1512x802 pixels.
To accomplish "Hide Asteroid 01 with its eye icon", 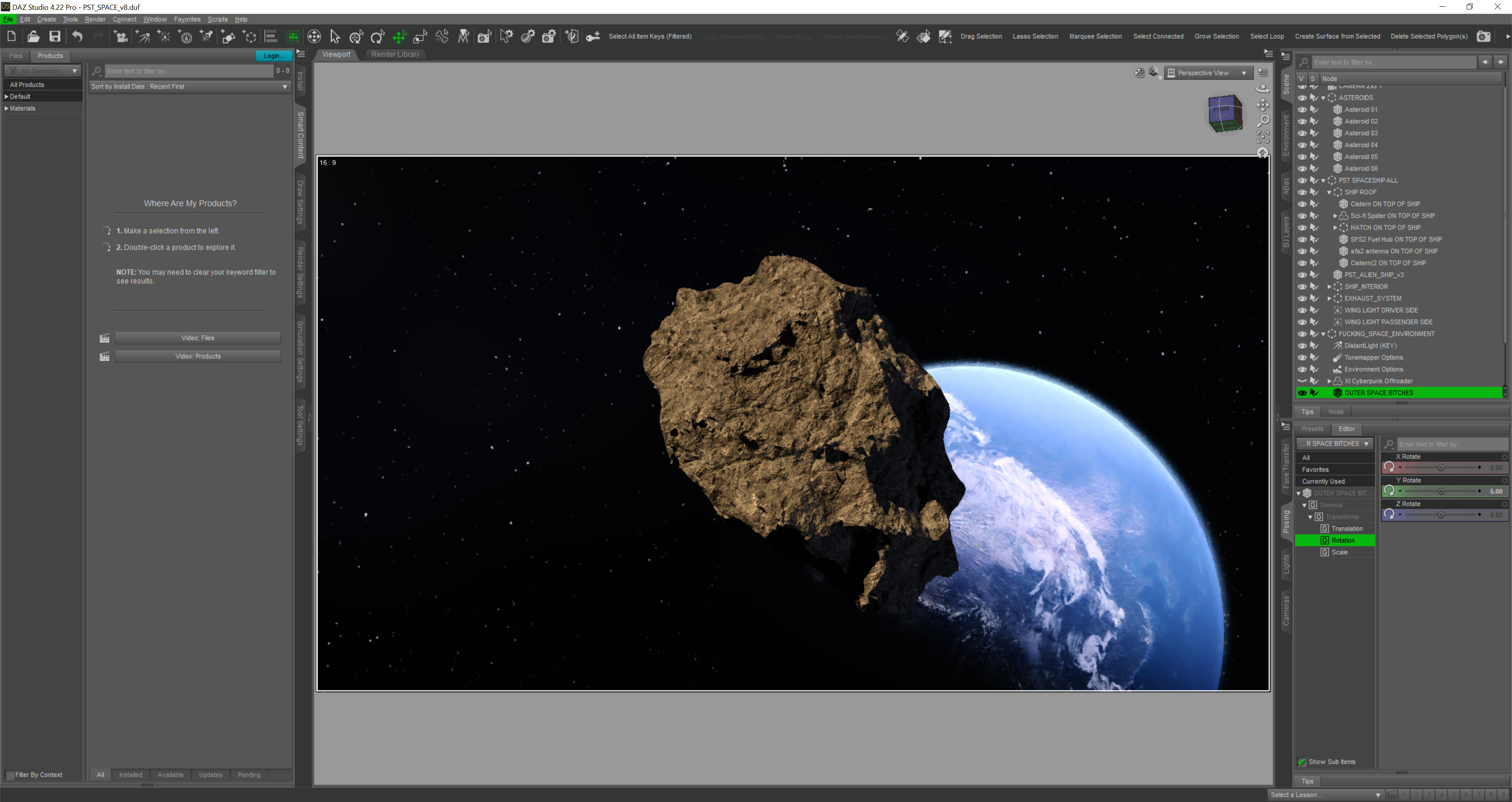I will pyautogui.click(x=1302, y=110).
